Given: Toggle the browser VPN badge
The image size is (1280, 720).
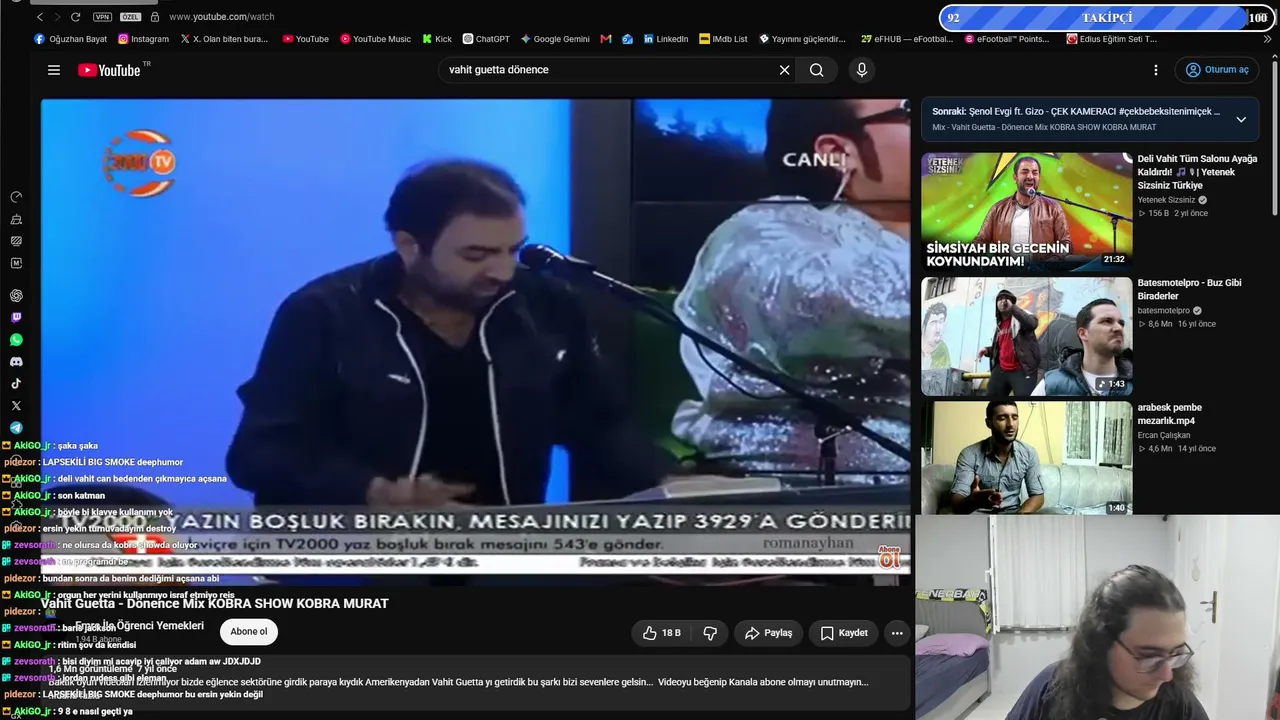Looking at the screenshot, I should point(102,17).
